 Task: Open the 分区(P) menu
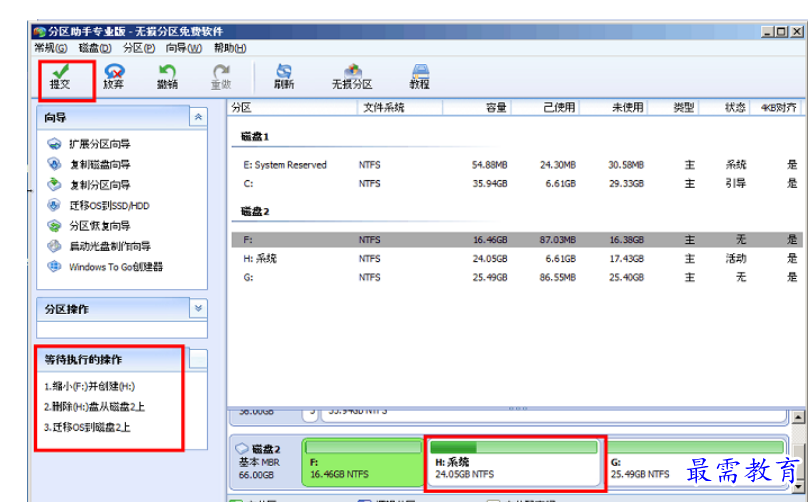(139, 48)
